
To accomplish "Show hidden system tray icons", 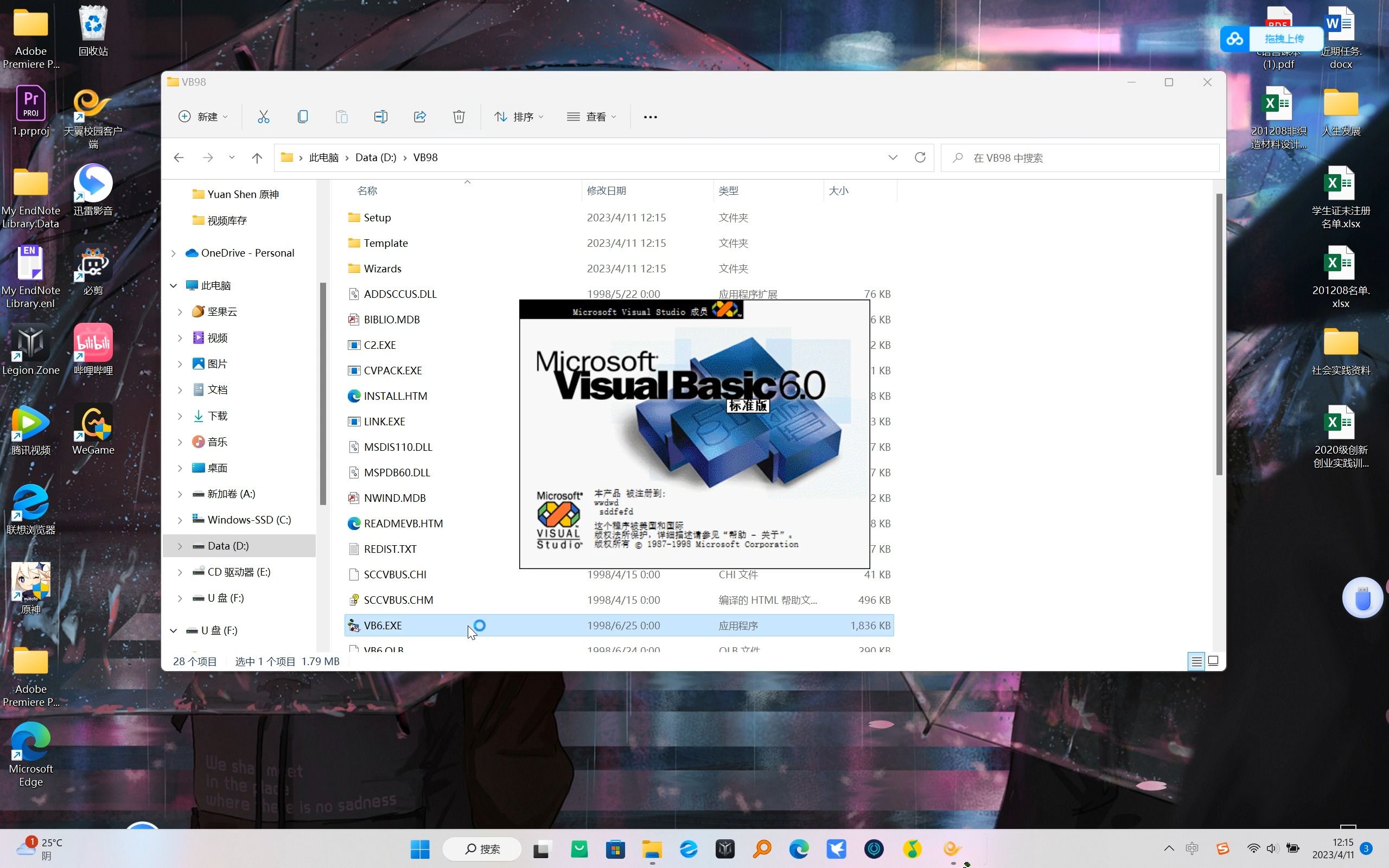I will point(1169,848).
